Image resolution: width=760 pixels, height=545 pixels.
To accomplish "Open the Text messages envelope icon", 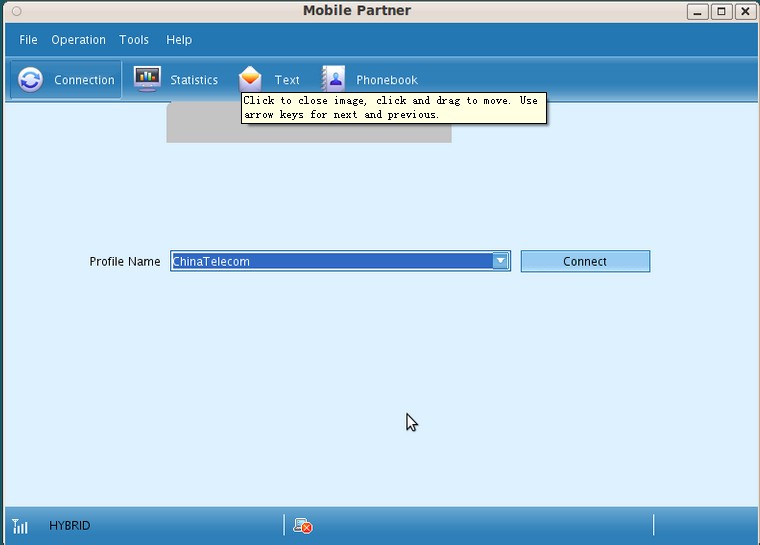I will tap(250, 79).
